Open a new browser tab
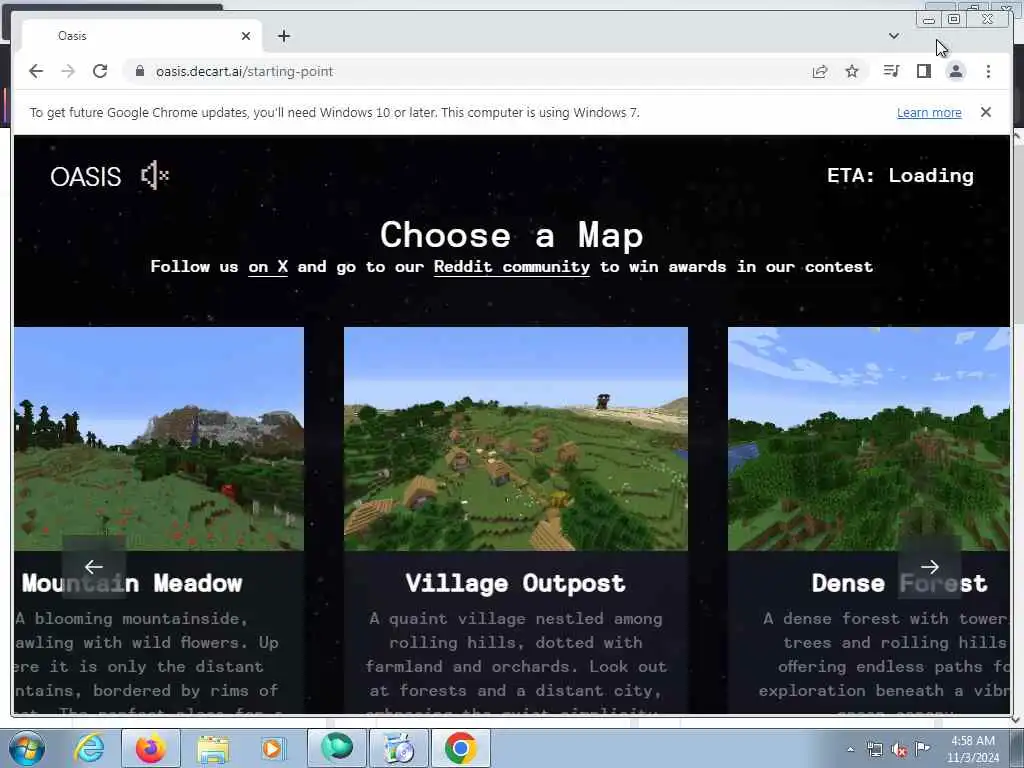This screenshot has height=768, width=1024. click(283, 36)
